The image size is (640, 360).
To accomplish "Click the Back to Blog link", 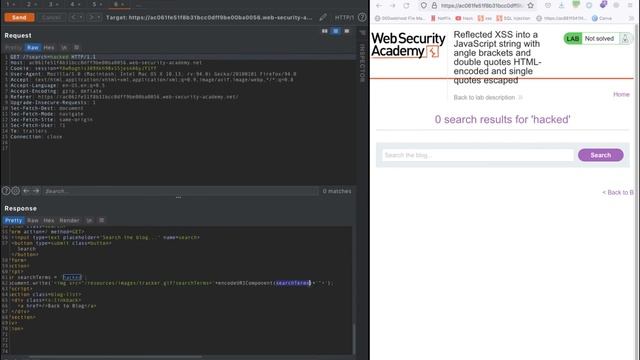I will point(618,192).
